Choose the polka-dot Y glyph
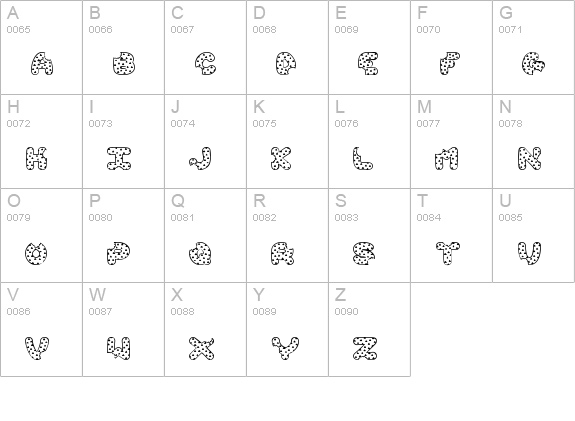The image size is (575, 421). pos(285,348)
